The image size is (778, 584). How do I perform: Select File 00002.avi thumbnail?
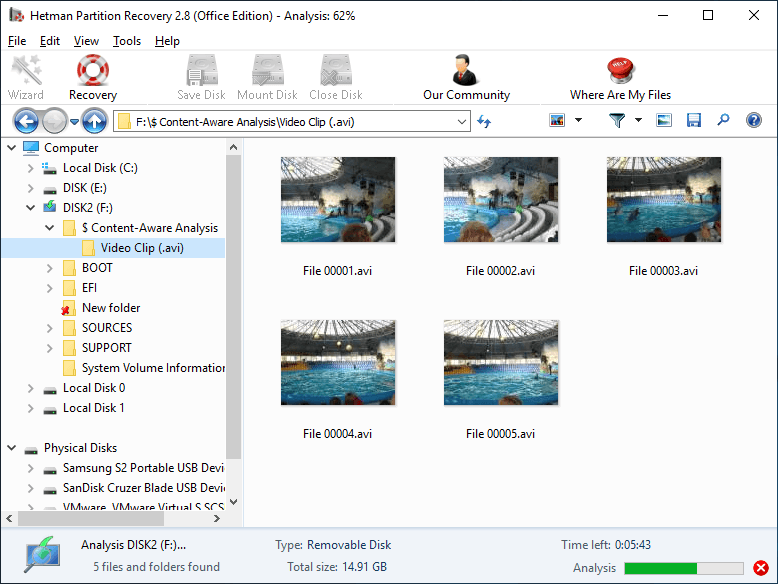(x=501, y=199)
